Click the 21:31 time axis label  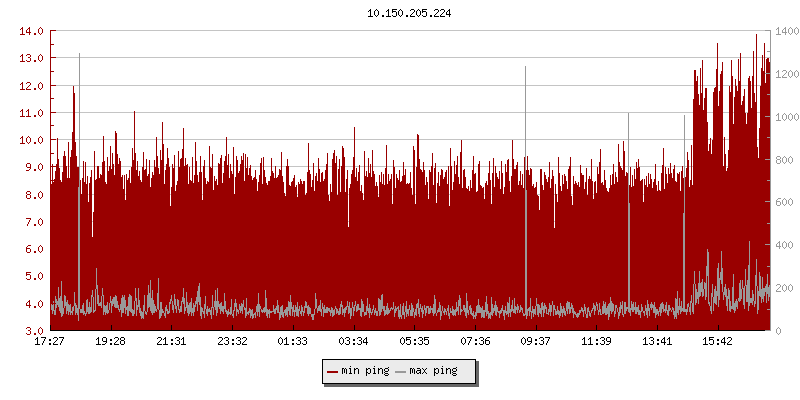click(x=171, y=342)
